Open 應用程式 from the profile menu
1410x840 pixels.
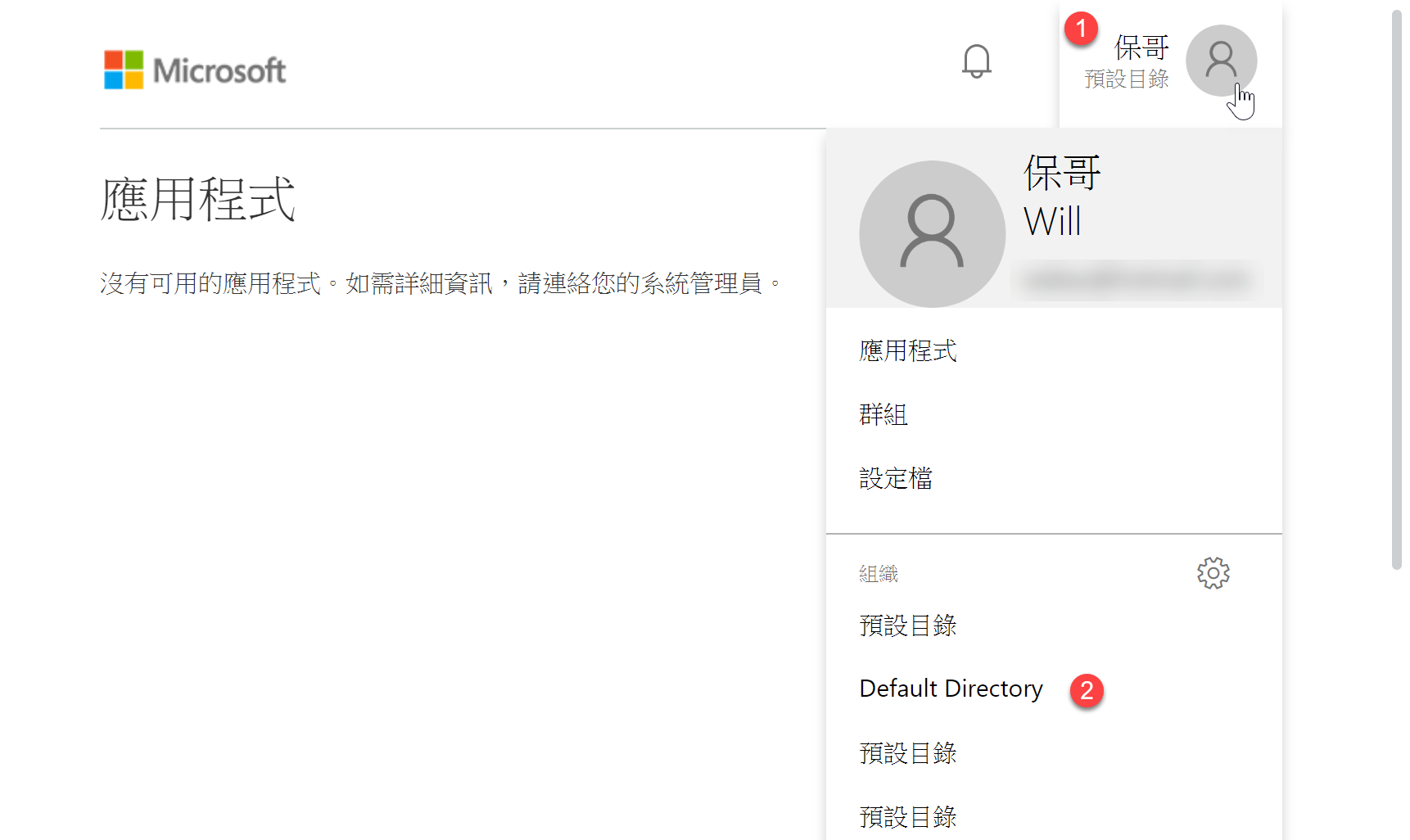tap(908, 350)
